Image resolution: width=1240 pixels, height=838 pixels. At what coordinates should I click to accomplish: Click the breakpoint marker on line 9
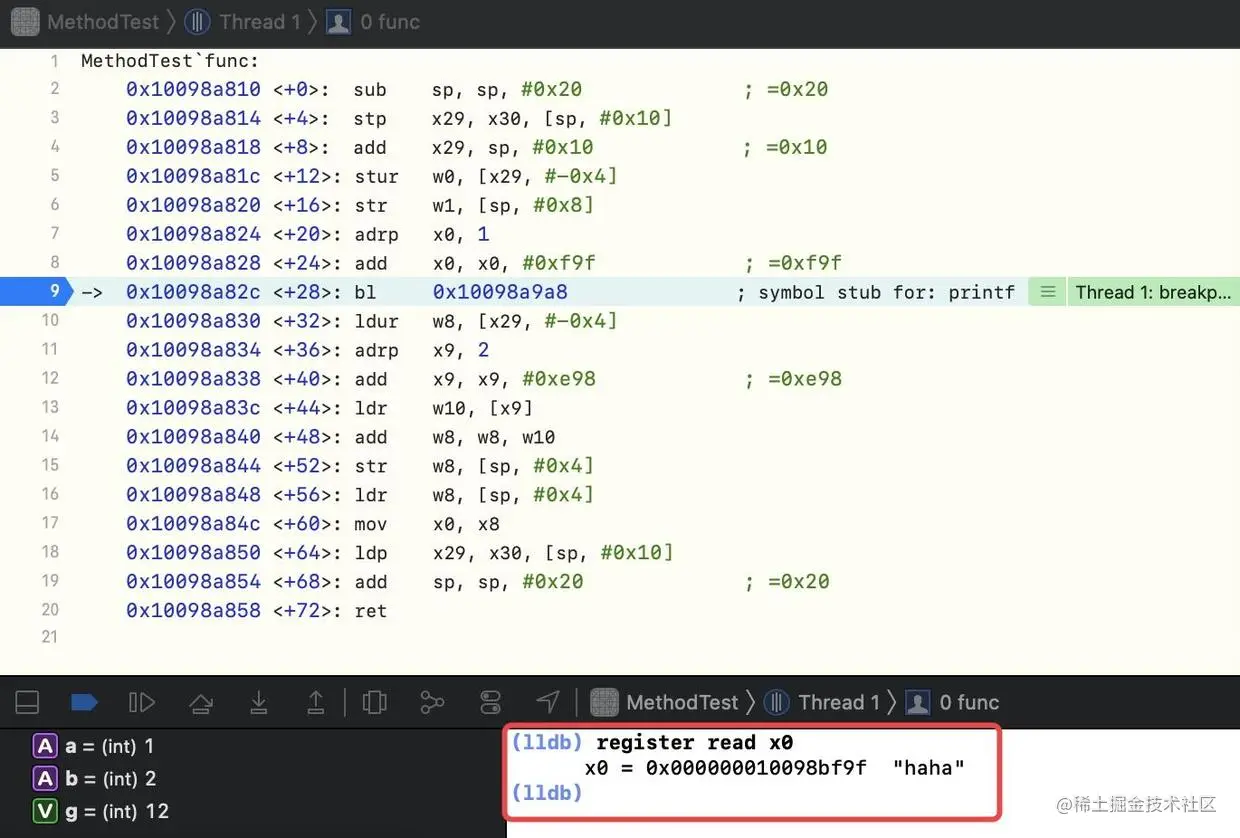[x=36, y=291]
